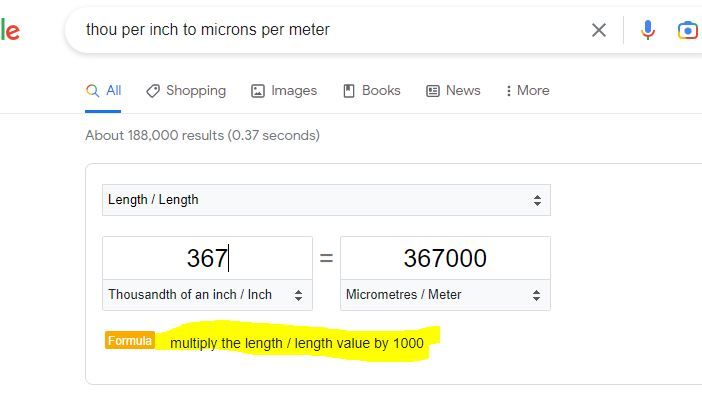
Task: Click the News newspaper icon
Action: click(432, 91)
